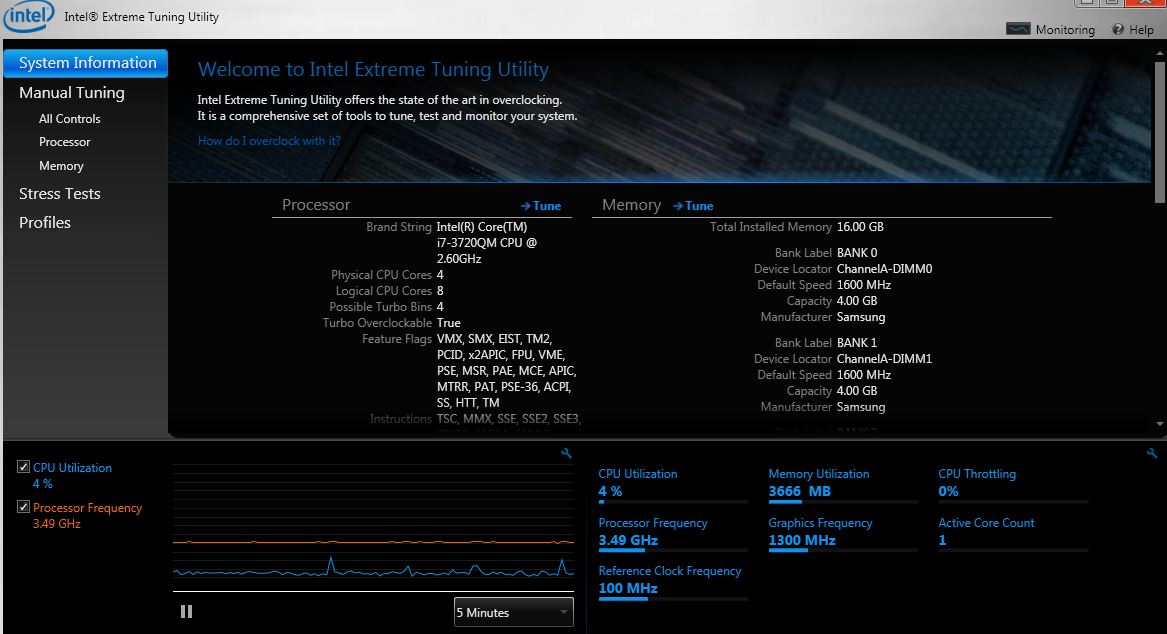Click the Total Installed Memory value 16.00 GB

860,227
